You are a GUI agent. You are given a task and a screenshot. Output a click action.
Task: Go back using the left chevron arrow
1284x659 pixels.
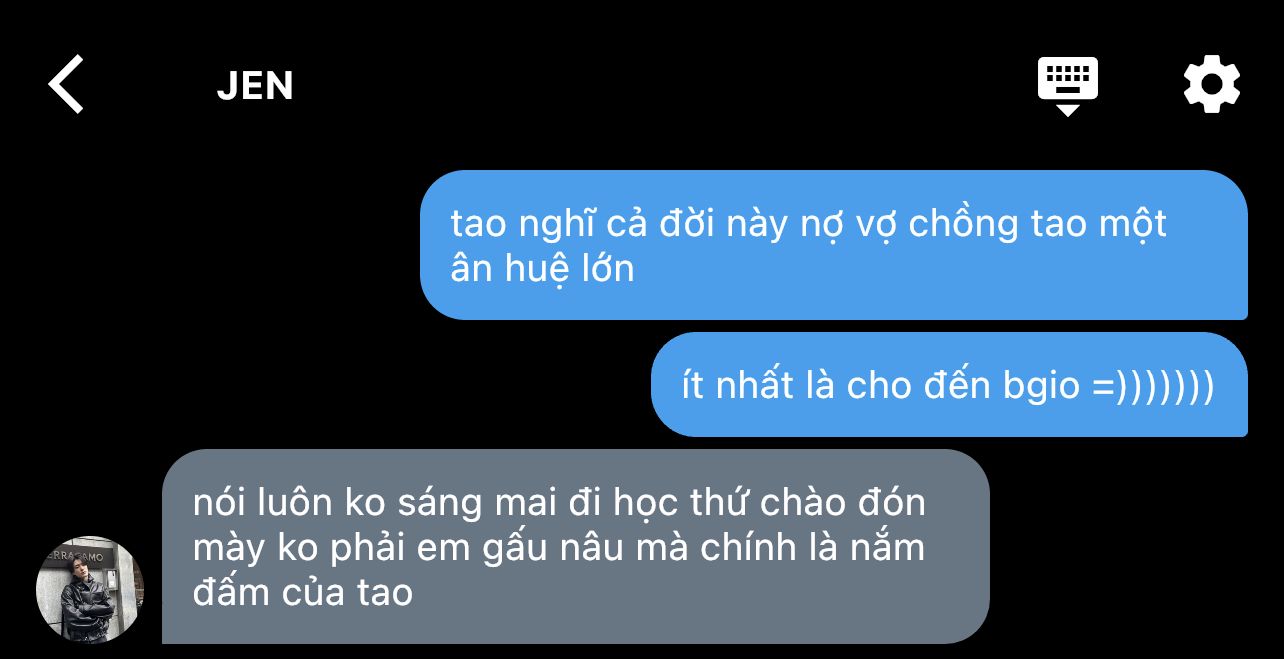66,84
